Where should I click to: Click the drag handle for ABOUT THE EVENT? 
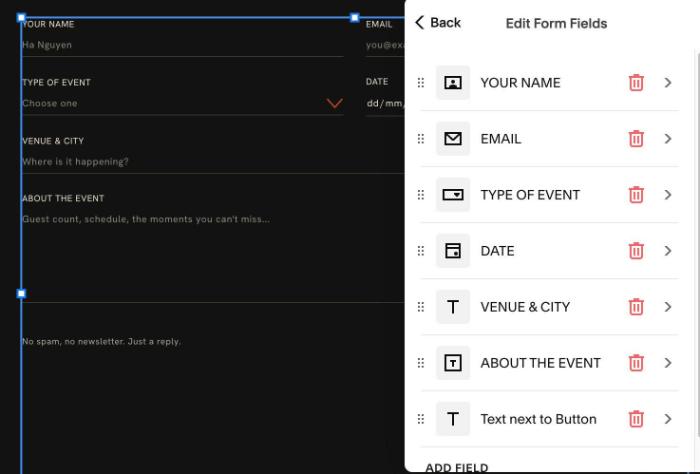[x=421, y=363]
